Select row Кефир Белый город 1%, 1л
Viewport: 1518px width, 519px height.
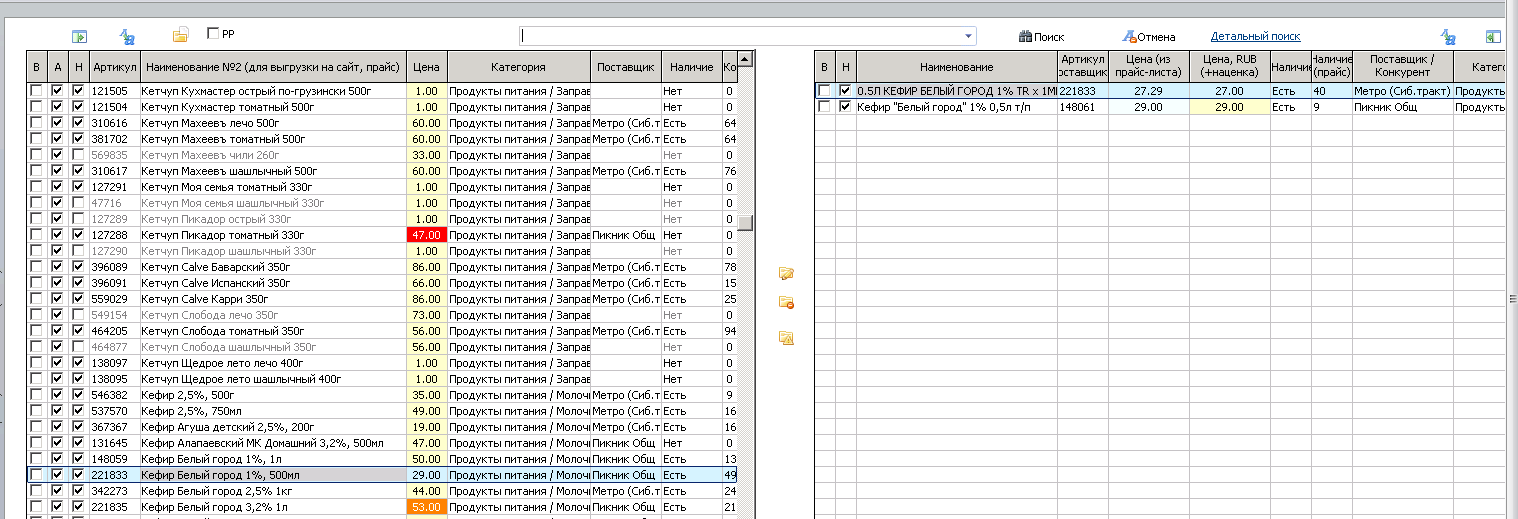click(x=382, y=459)
